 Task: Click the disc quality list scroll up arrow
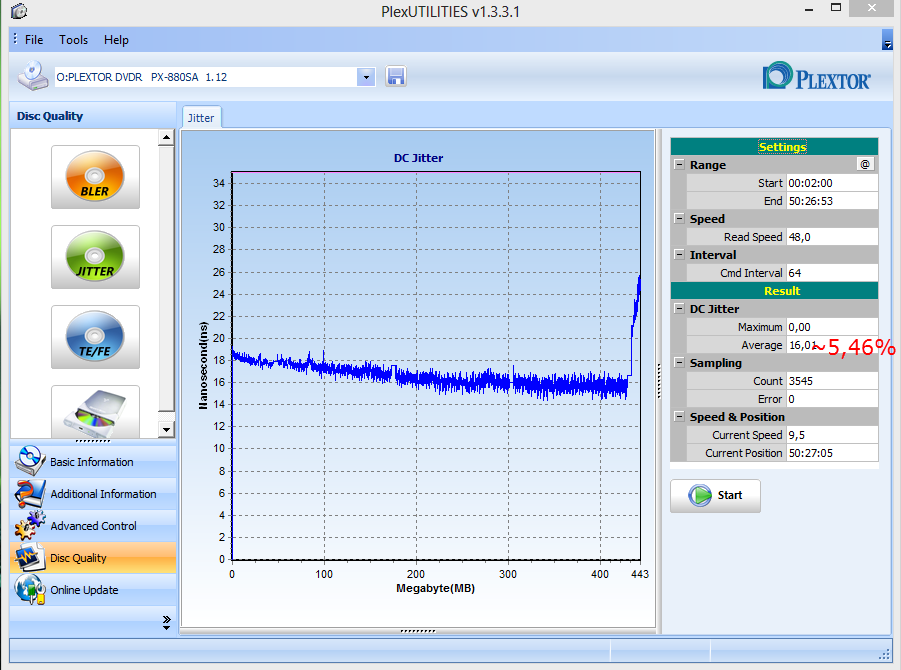(166, 137)
